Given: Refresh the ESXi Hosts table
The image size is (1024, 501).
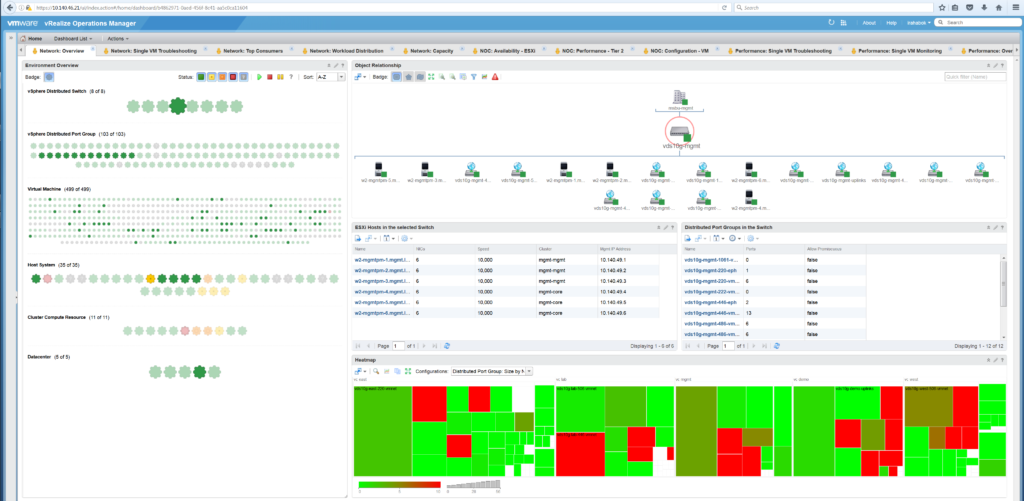Looking at the screenshot, I should (447, 345).
